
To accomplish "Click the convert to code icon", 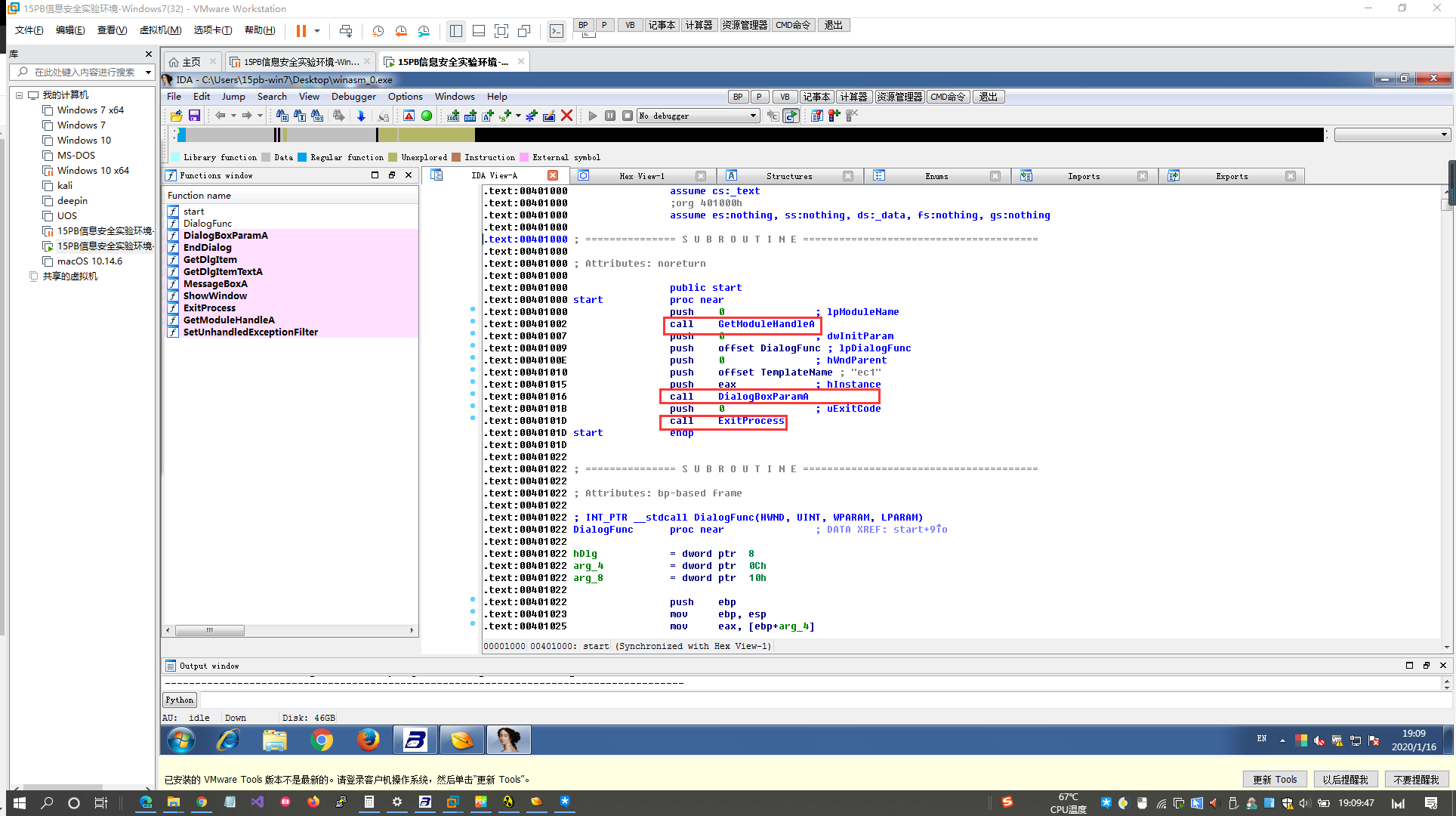I will click(x=453, y=116).
